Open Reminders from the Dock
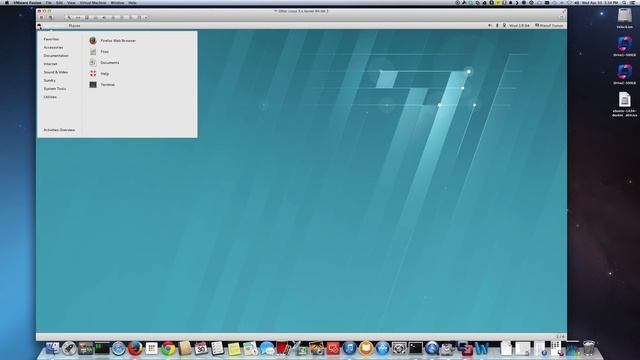This screenshot has height=360, width=640. tap(217, 348)
